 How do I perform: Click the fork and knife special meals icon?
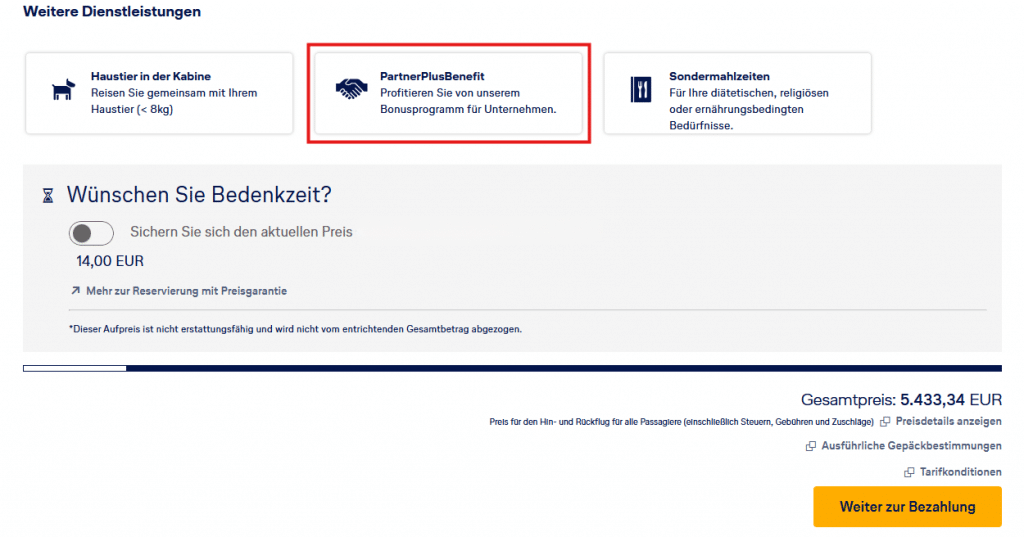641,89
